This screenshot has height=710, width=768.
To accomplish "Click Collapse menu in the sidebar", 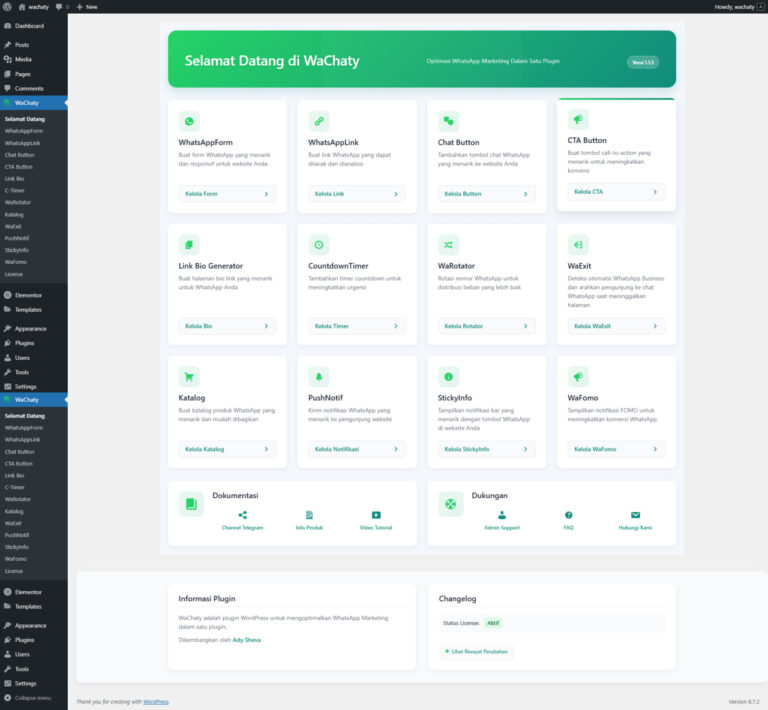I will 34,698.
